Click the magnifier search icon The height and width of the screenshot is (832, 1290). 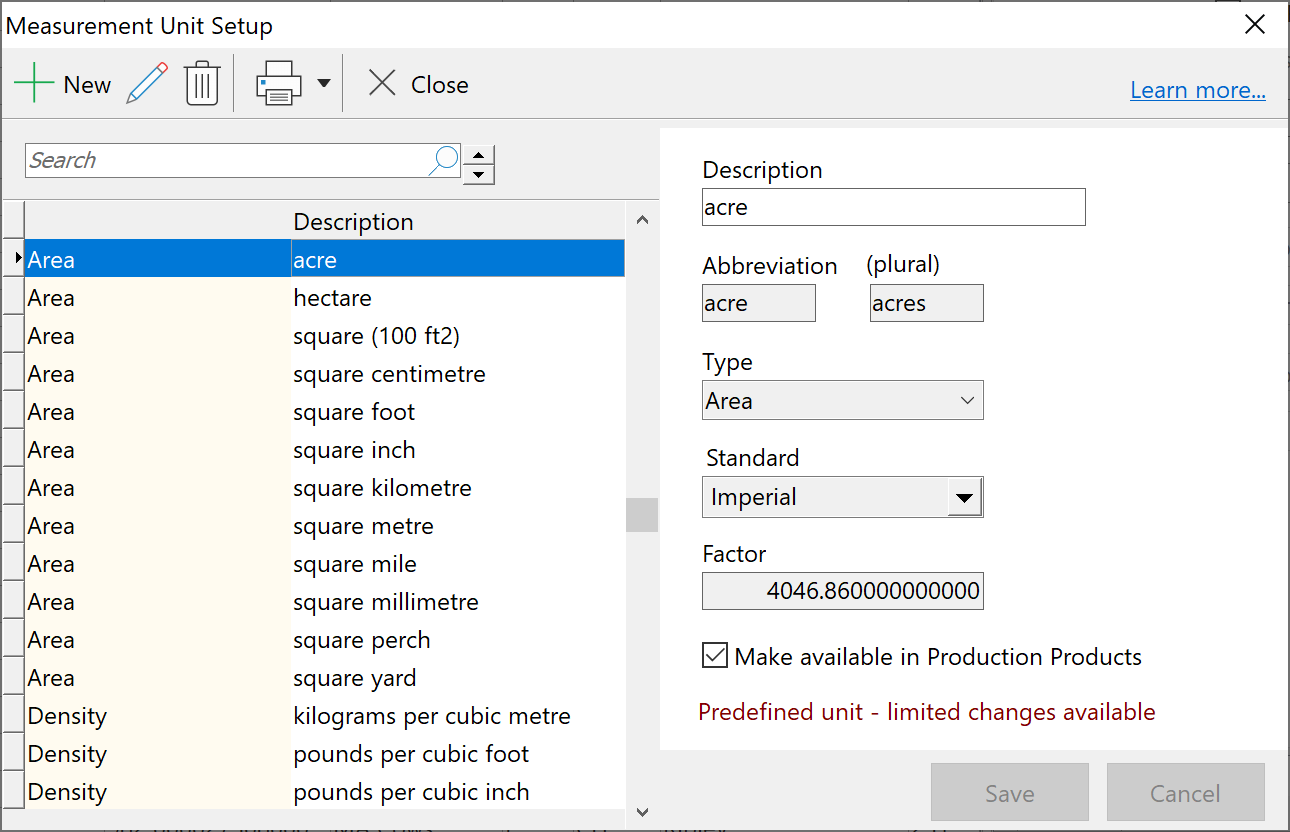(x=444, y=160)
